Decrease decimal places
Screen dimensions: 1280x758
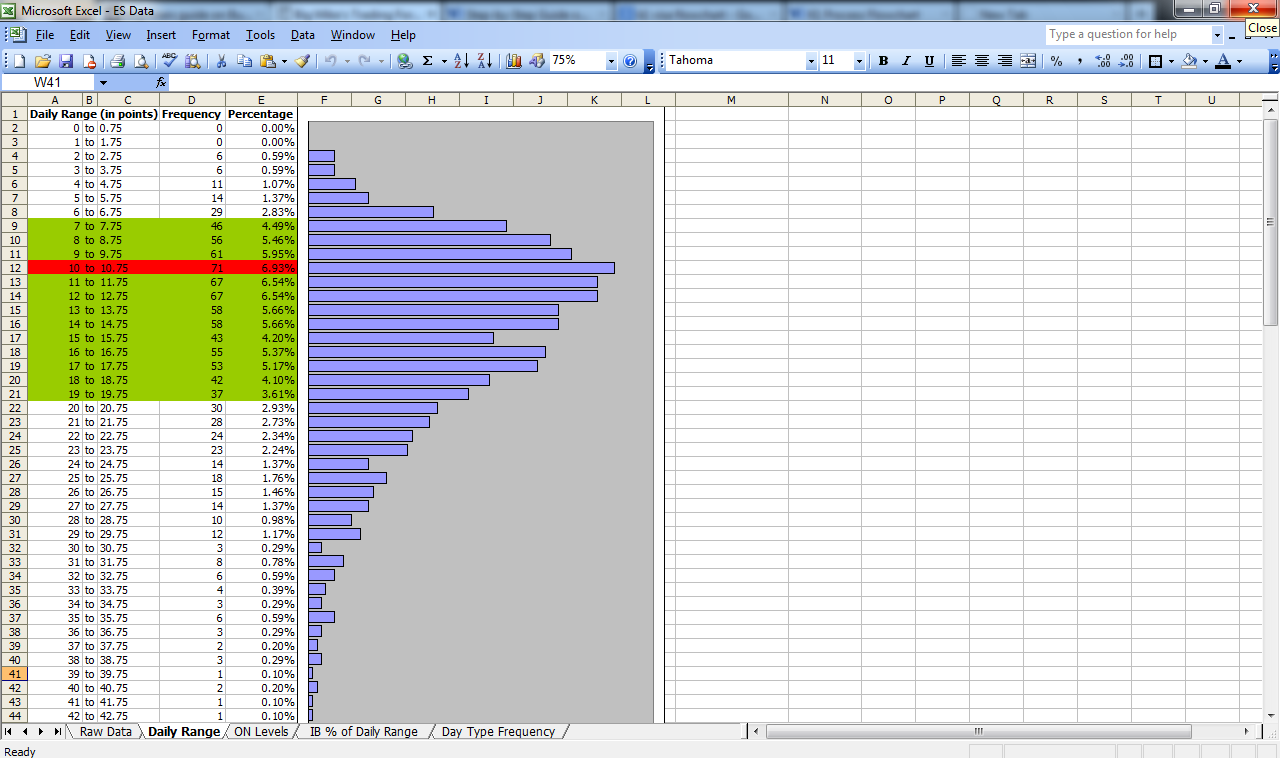[1126, 61]
